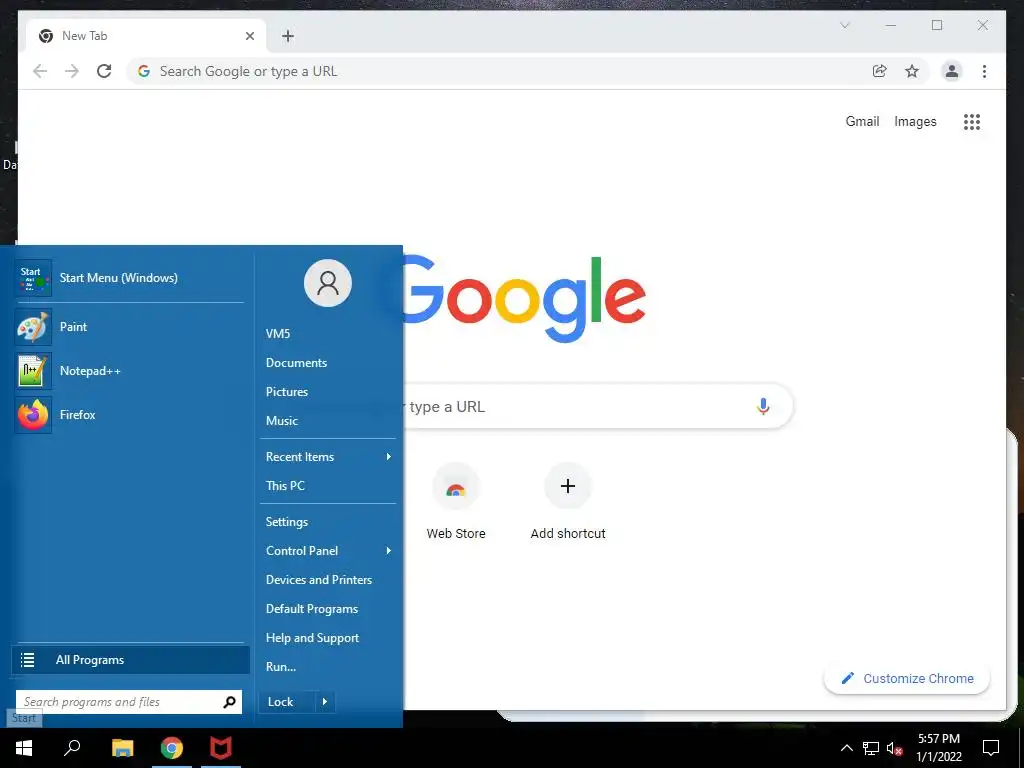1024x768 pixels.
Task: Open VM5 user folder
Action: [278, 334]
